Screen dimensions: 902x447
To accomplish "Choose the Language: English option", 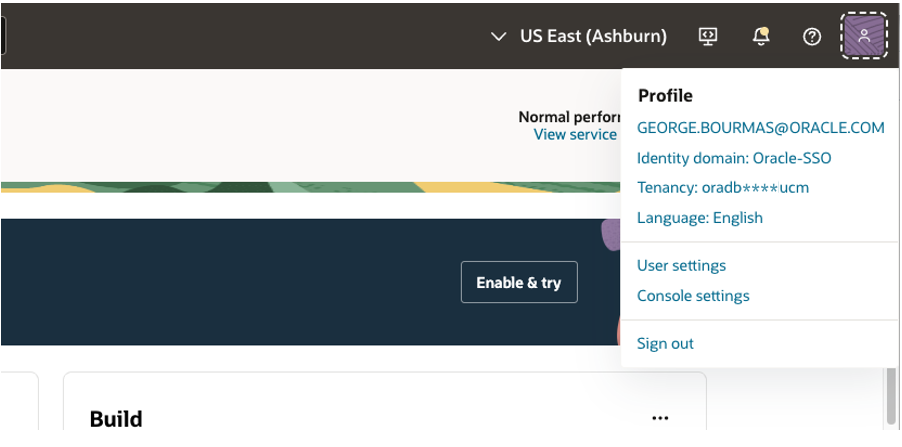I will pos(700,217).
